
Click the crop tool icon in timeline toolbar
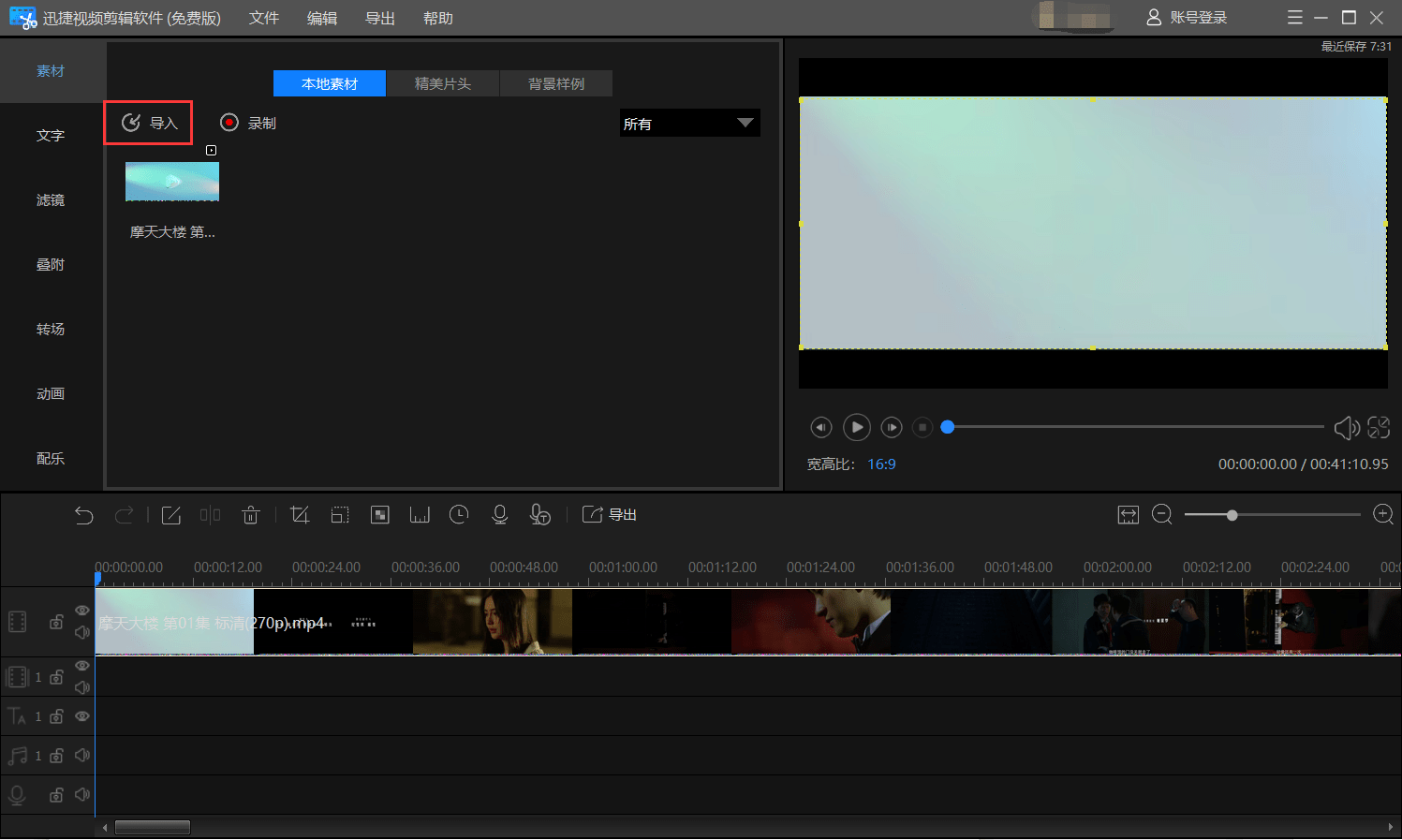coord(300,515)
